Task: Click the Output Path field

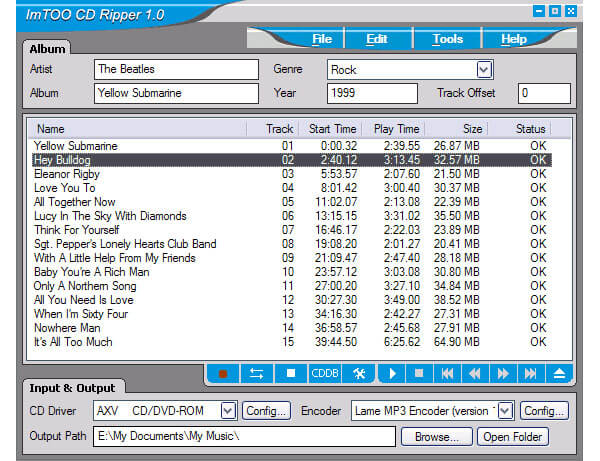Action: 244,437
